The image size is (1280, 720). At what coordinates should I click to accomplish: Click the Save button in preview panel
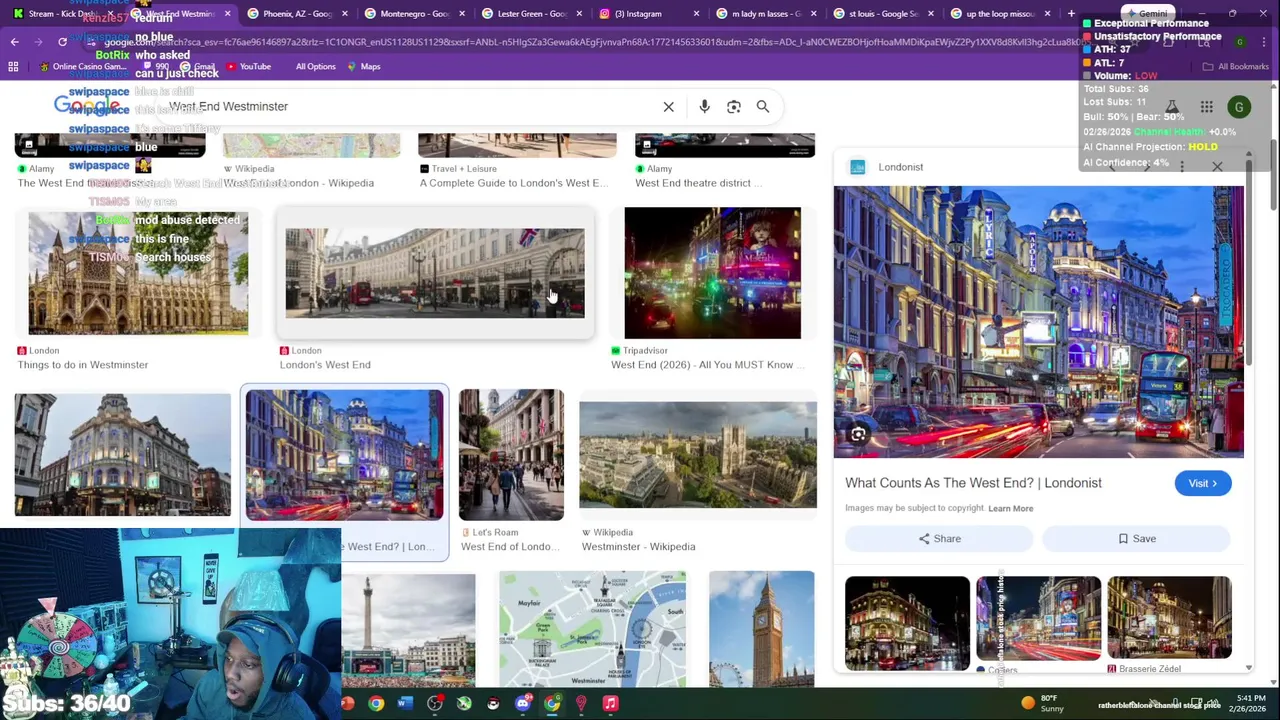1136,539
